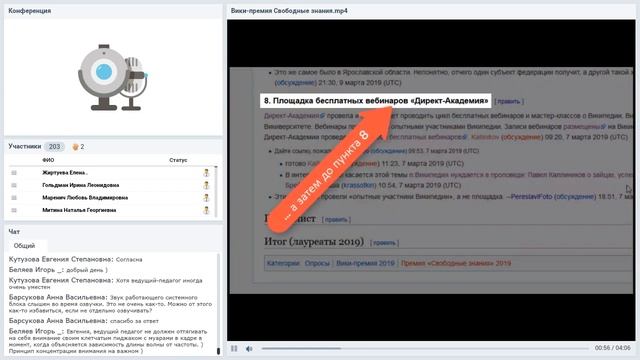Click the править link beside Итог (лауреаты 2019)
The image size is (640, 360).
[x=384, y=242]
